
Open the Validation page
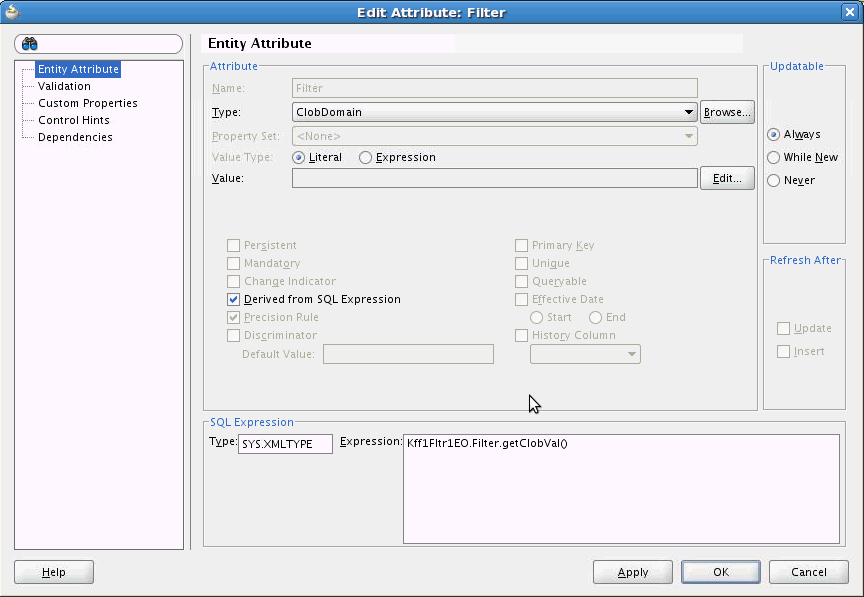[64, 86]
